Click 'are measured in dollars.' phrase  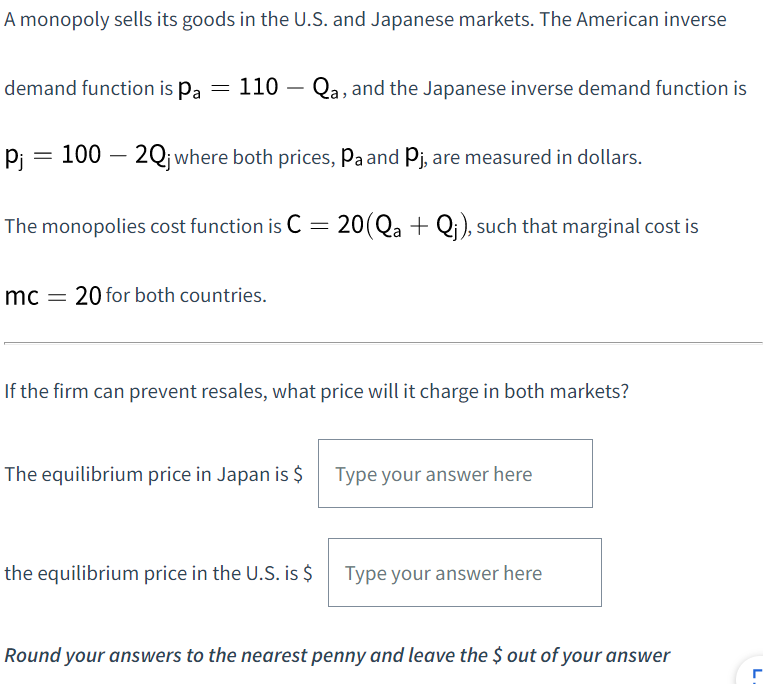click(537, 157)
